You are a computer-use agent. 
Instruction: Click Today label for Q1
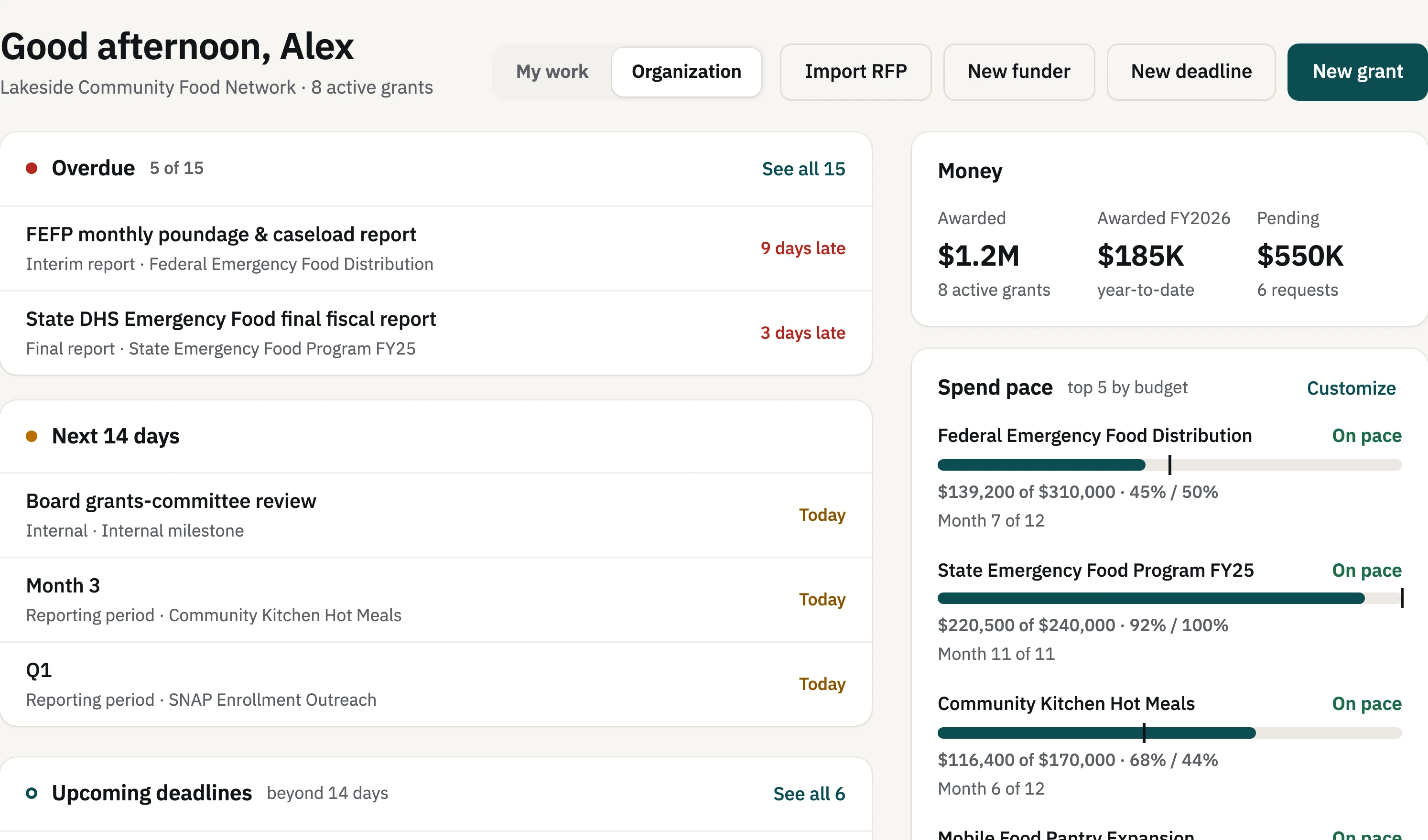coord(822,684)
